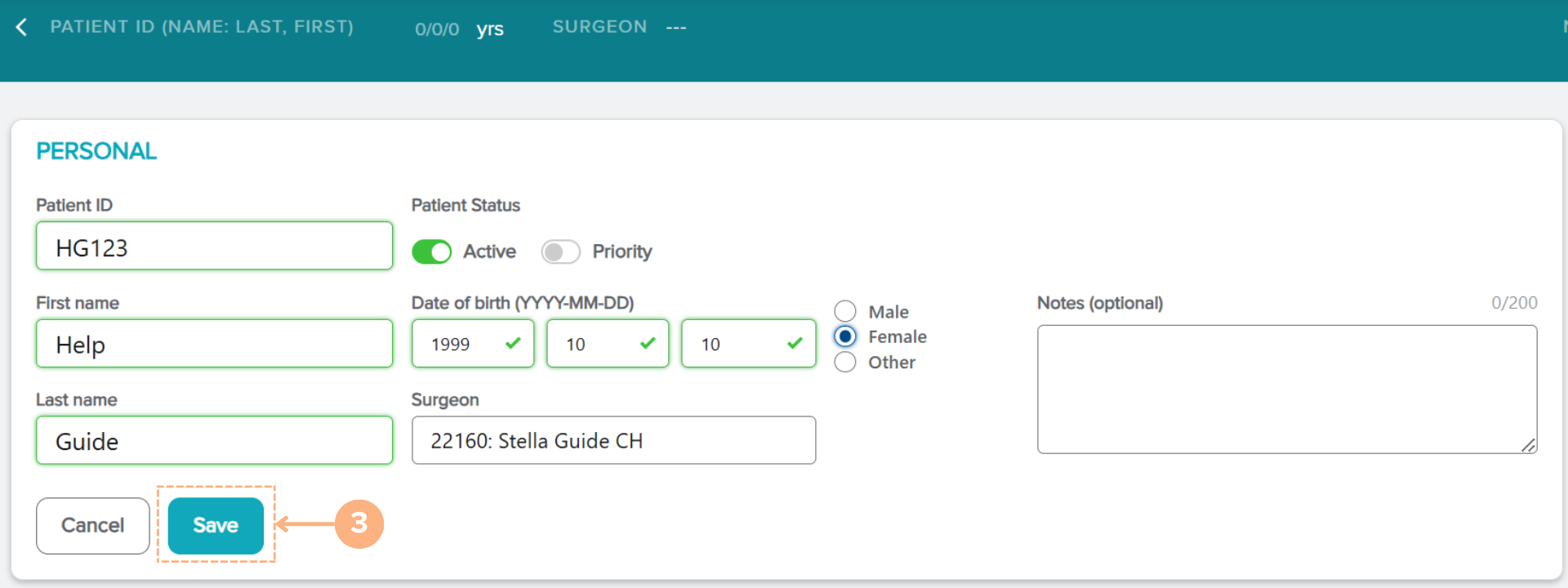The height and width of the screenshot is (588, 1568).
Task: Click the birth year field showing 1999
Action: click(461, 344)
